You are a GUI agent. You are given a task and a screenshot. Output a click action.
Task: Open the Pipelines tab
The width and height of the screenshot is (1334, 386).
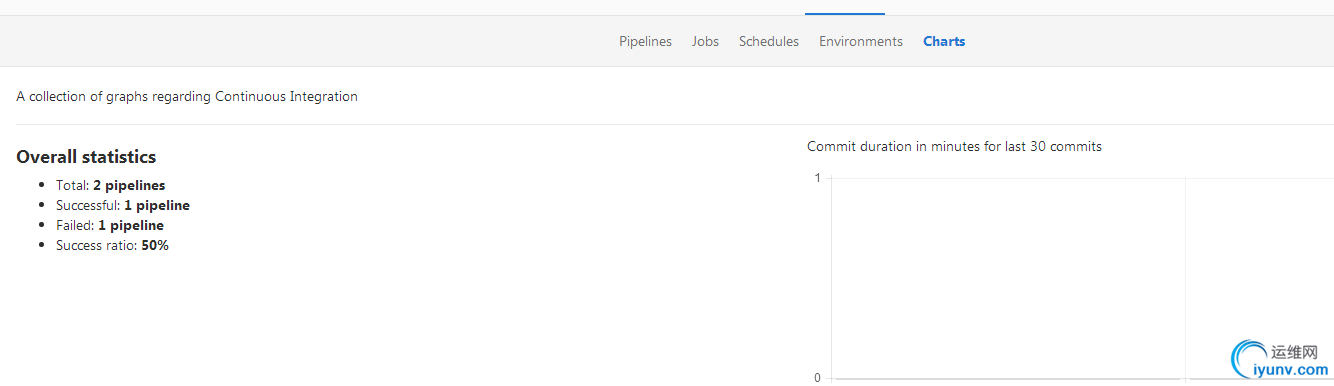coord(645,41)
